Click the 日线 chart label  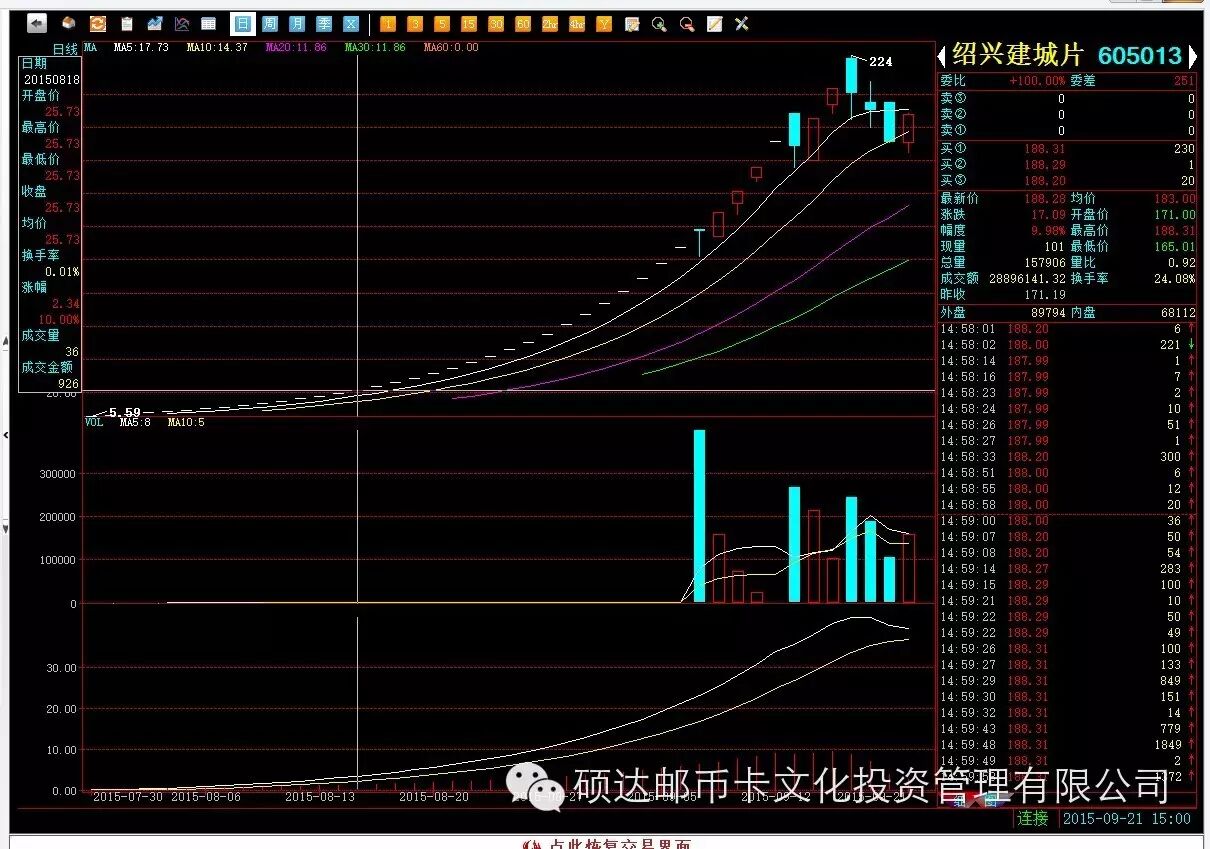66,48
